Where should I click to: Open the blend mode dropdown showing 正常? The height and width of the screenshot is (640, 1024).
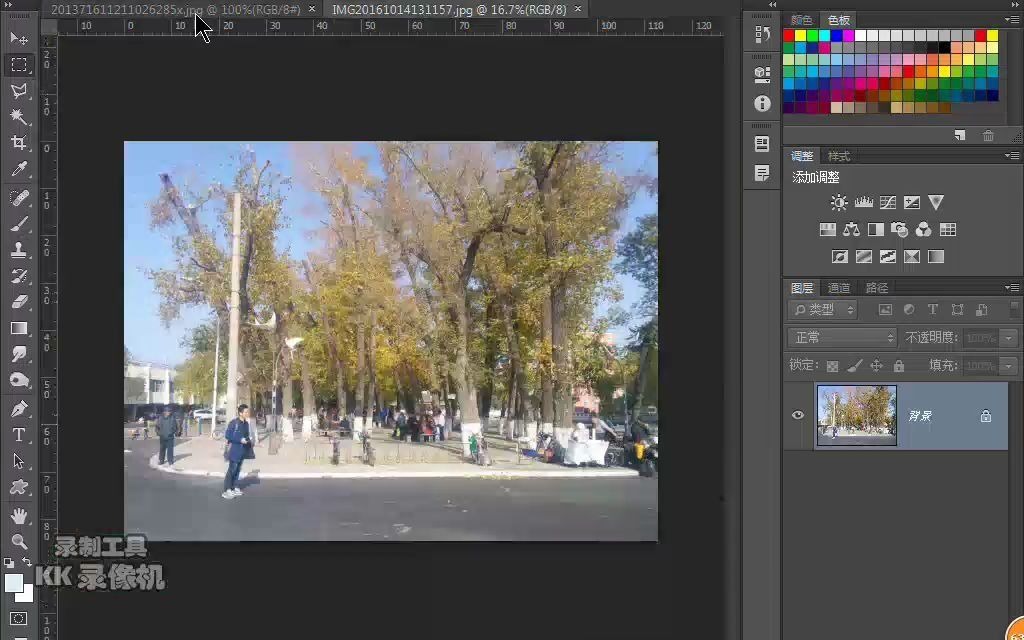point(840,337)
